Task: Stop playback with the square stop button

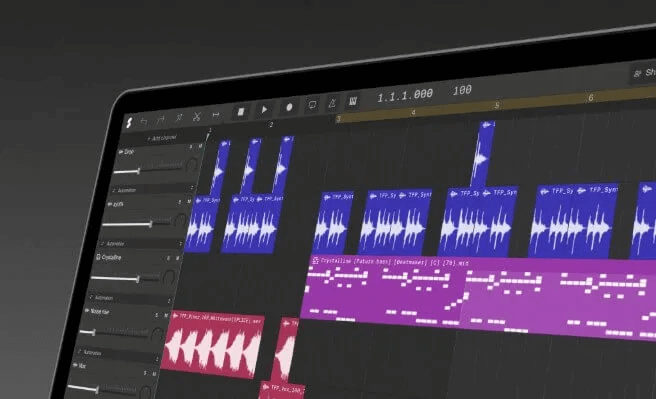Action: coord(241,112)
